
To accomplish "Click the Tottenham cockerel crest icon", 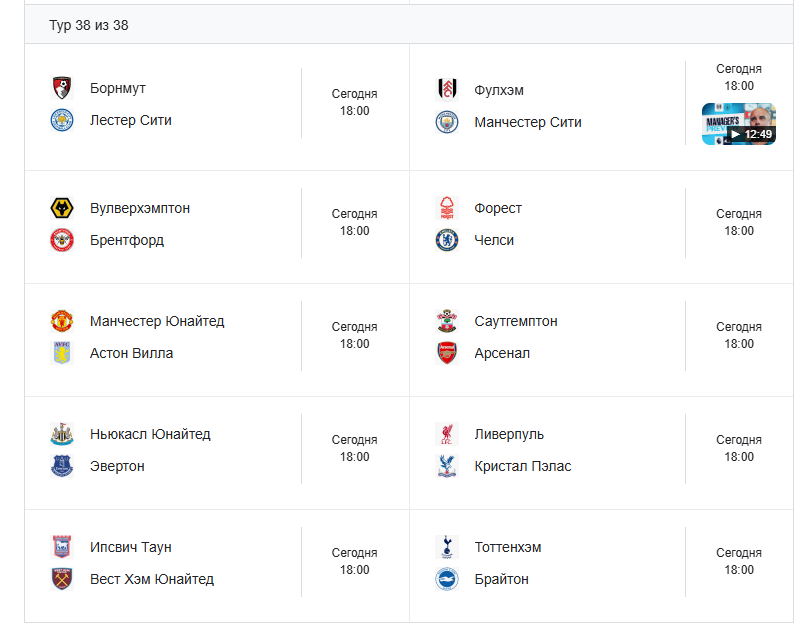I will coord(446,547).
